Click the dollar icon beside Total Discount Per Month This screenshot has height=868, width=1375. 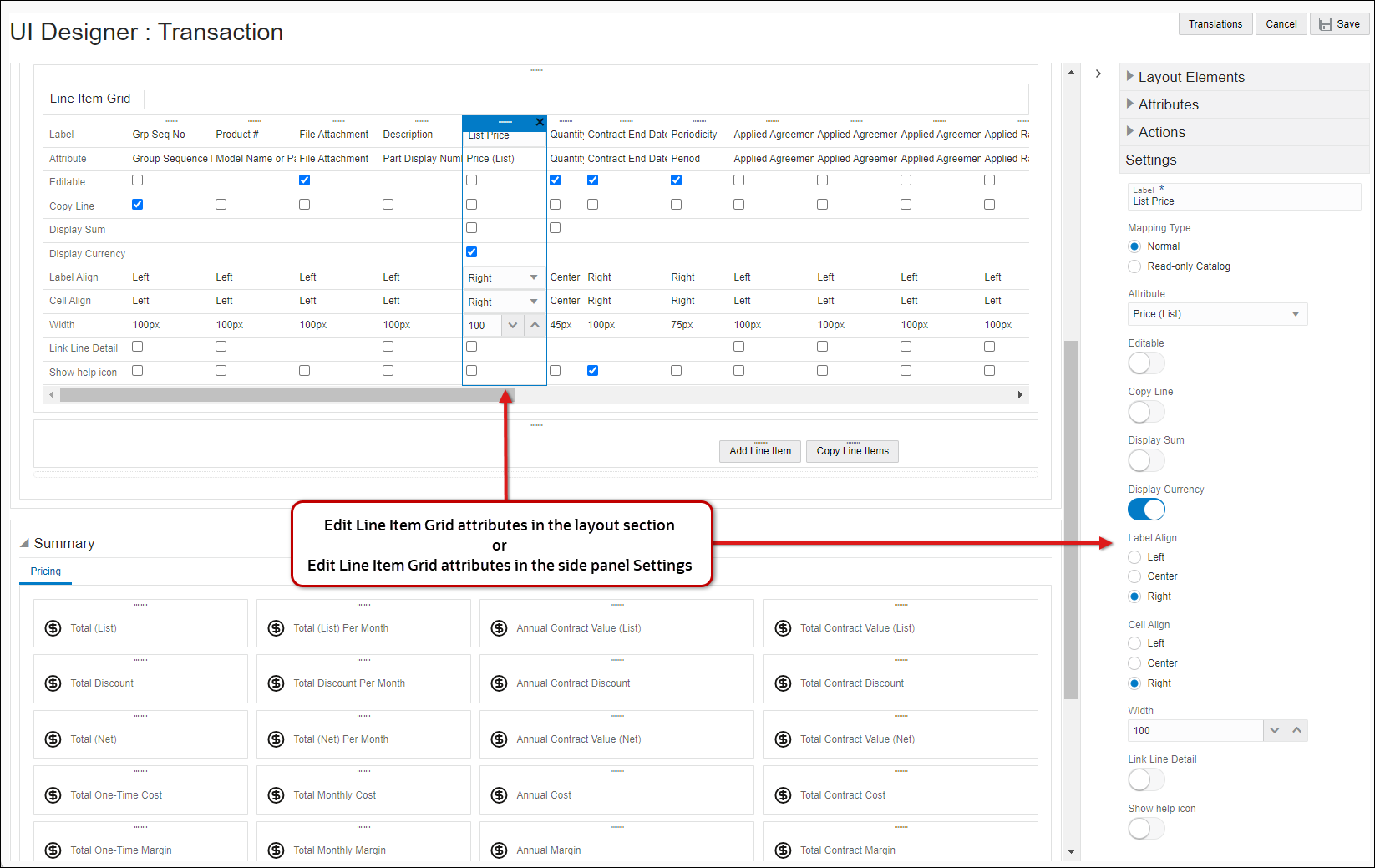[276, 683]
